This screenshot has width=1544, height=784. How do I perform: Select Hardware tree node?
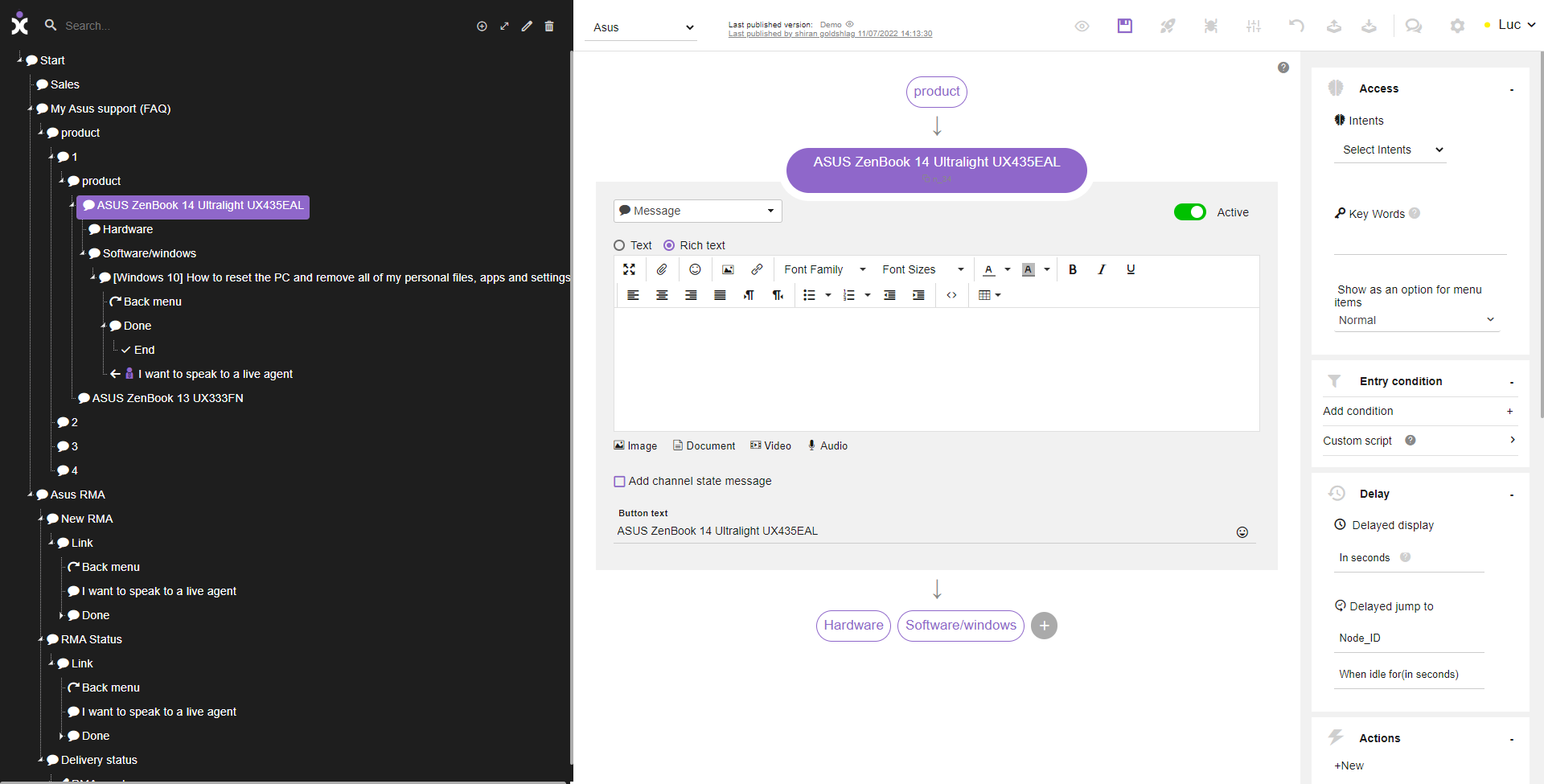pyautogui.click(x=127, y=229)
